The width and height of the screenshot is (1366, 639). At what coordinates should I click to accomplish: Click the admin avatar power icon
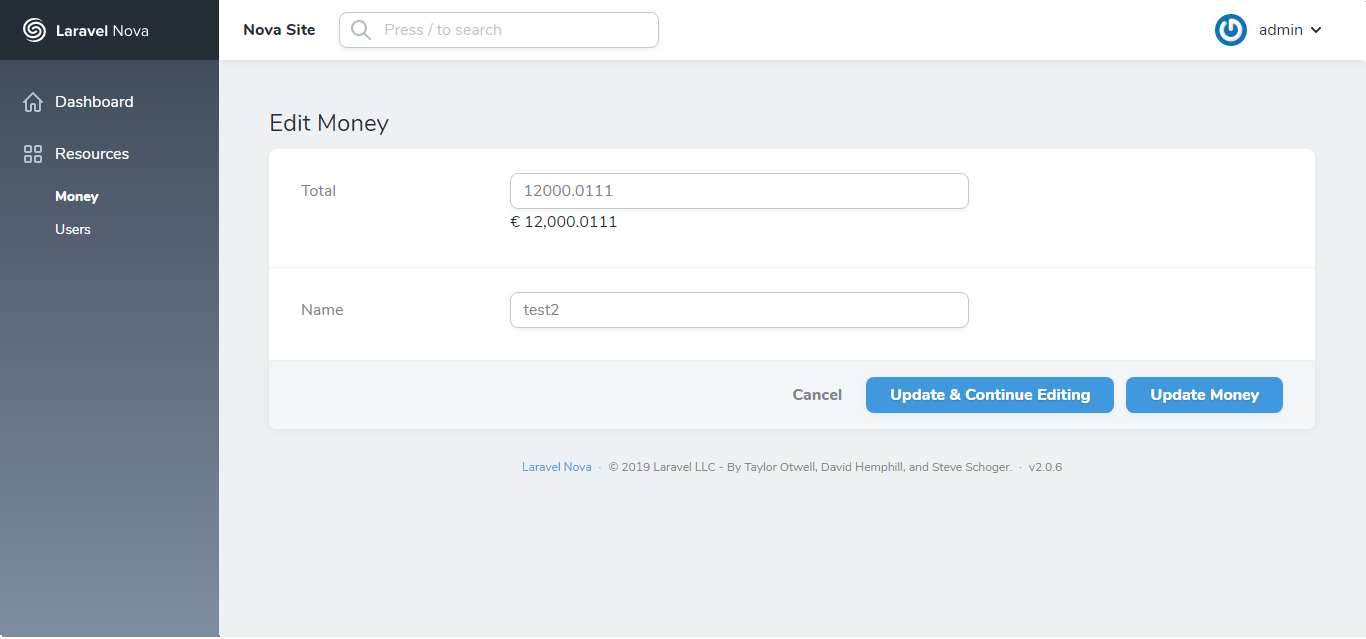coord(1230,30)
